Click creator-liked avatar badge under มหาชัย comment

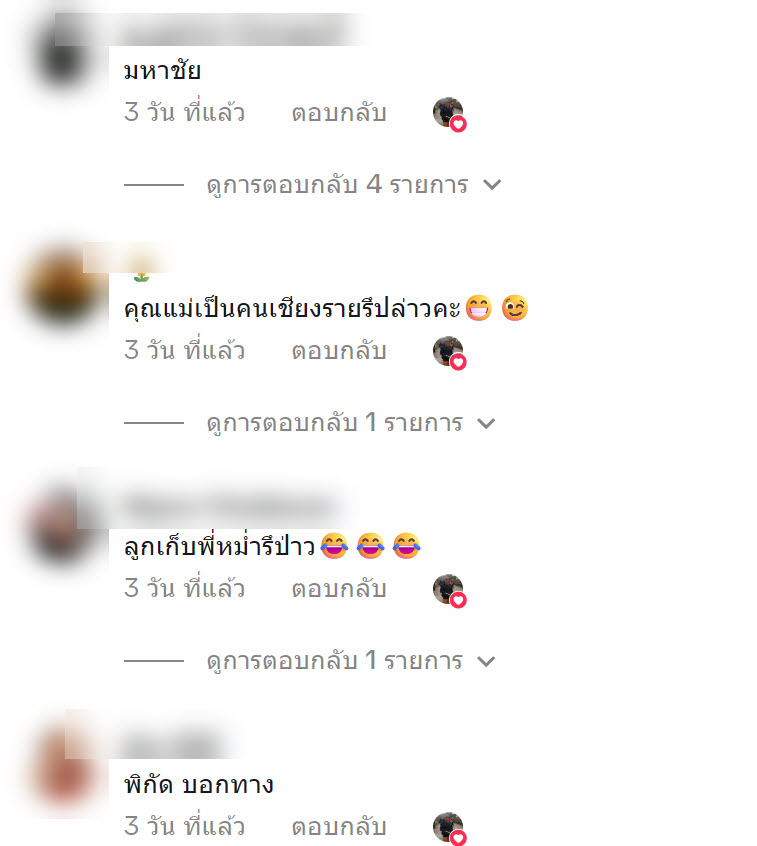(x=449, y=114)
